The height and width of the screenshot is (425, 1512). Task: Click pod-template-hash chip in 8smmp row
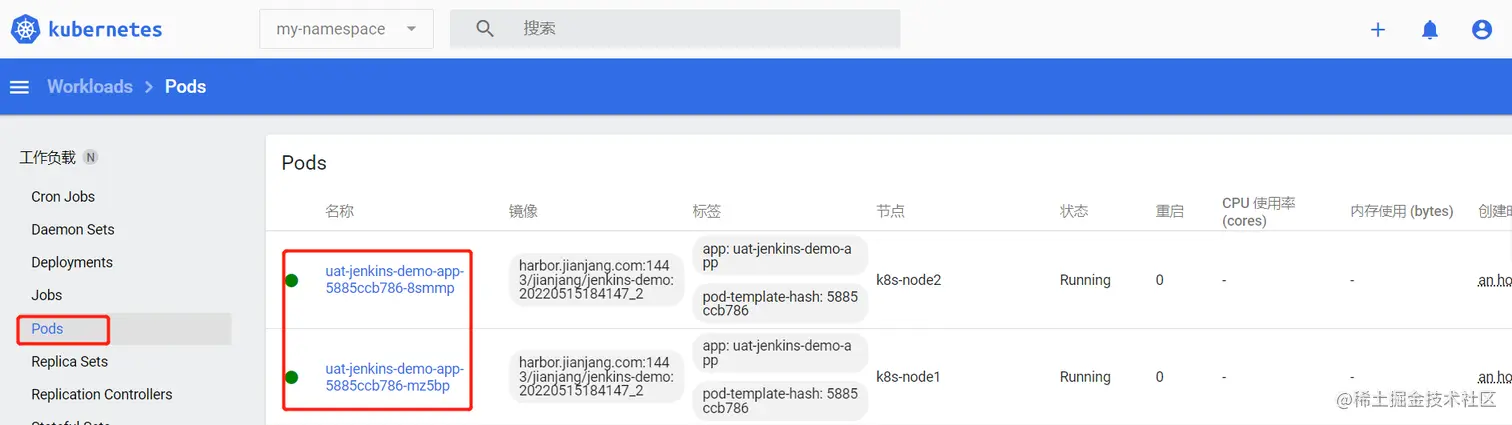pyautogui.click(x=780, y=304)
